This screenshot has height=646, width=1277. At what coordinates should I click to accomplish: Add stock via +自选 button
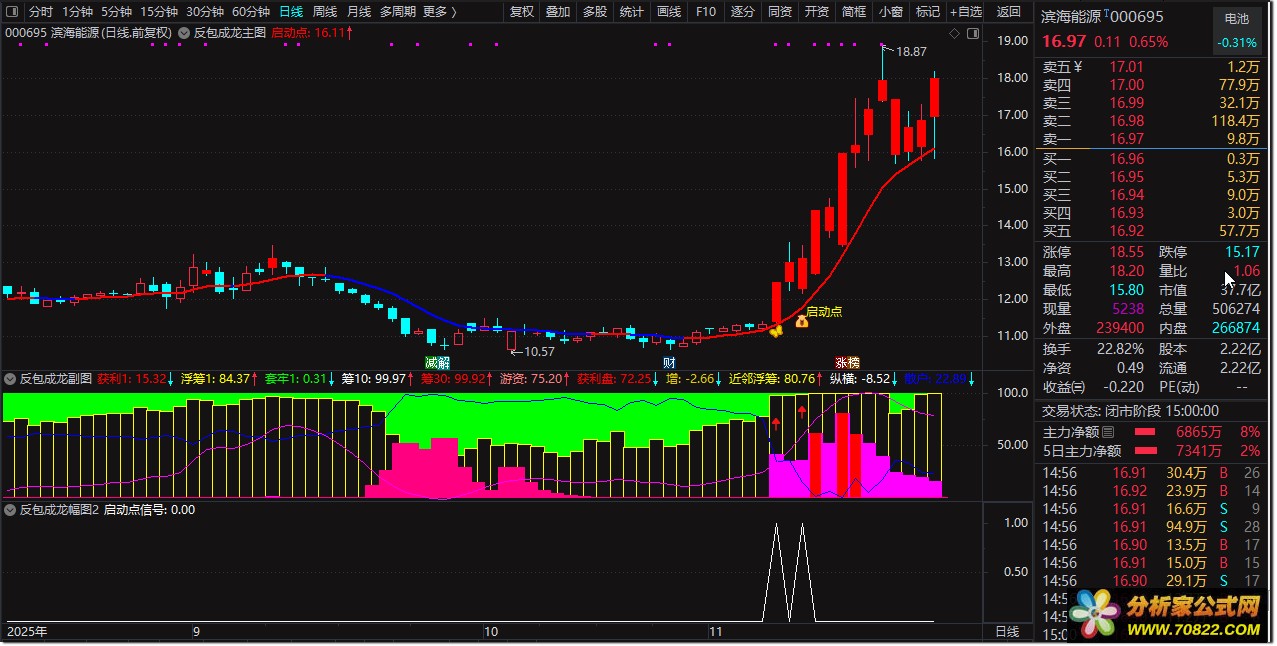pos(965,12)
